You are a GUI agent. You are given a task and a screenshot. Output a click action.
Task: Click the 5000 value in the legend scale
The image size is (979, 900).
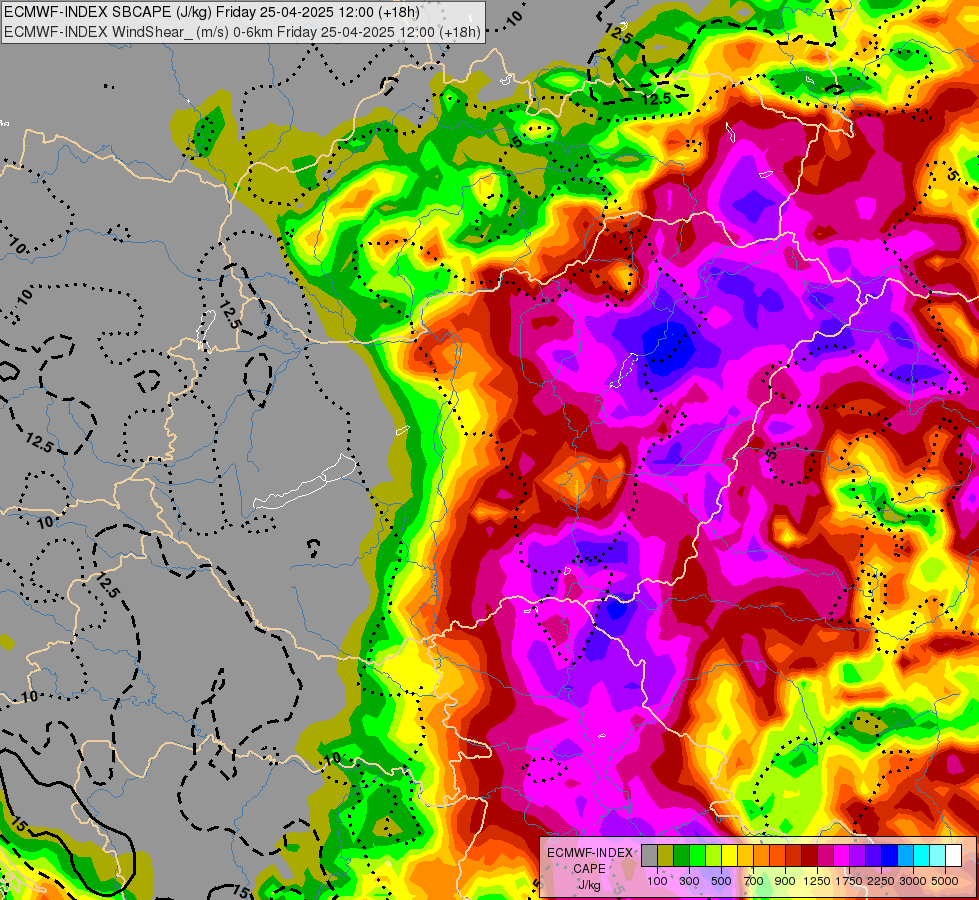pyautogui.click(x=945, y=881)
